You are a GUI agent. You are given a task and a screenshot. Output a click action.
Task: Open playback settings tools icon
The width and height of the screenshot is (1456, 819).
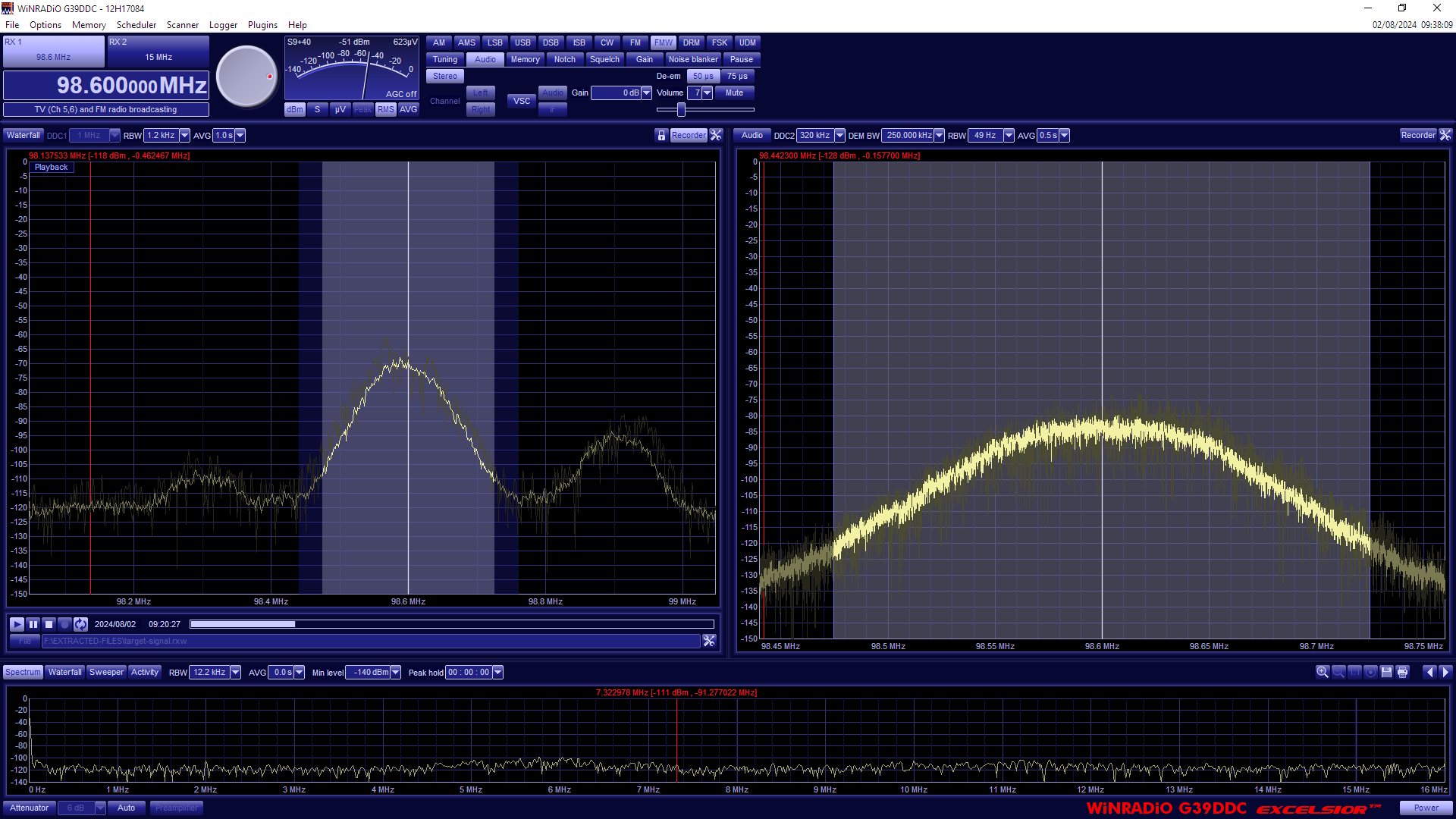pos(709,641)
